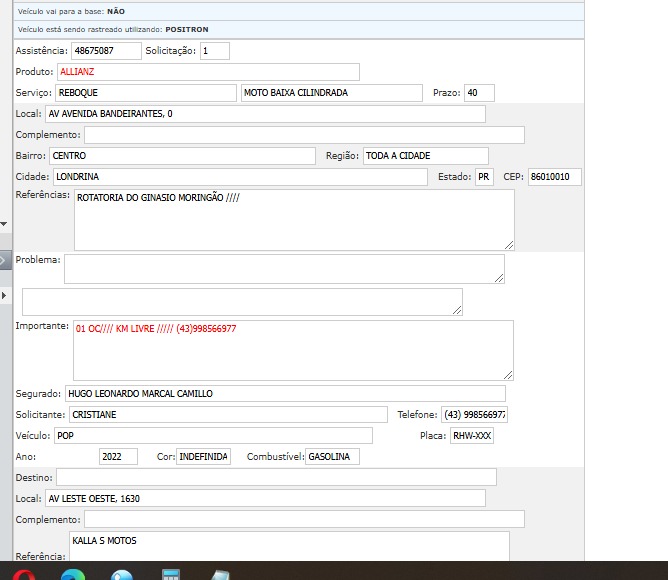This screenshot has width=668, height=580.
Task: Select the Segurado field HUGO LEONARDO
Action: (x=285, y=393)
